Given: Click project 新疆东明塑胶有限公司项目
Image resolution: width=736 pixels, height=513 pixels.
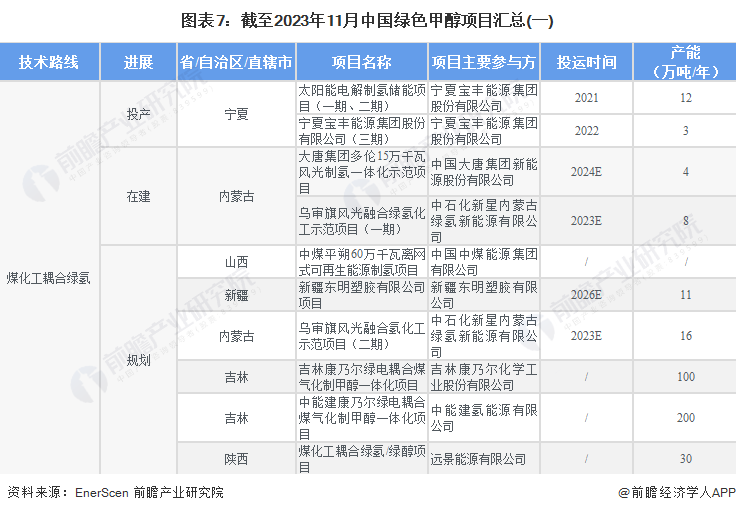Looking at the screenshot, I should 362,295.
